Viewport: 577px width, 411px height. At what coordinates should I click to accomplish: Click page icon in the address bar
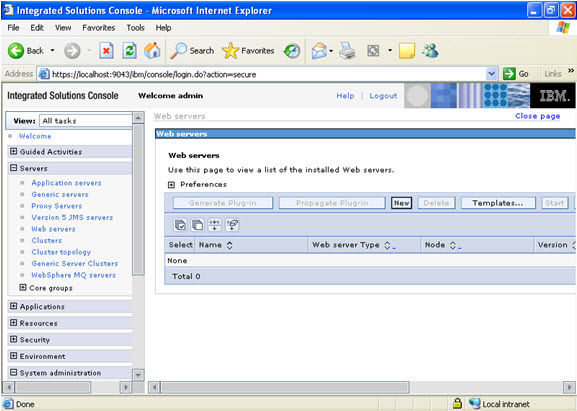pyautogui.click(x=44, y=74)
